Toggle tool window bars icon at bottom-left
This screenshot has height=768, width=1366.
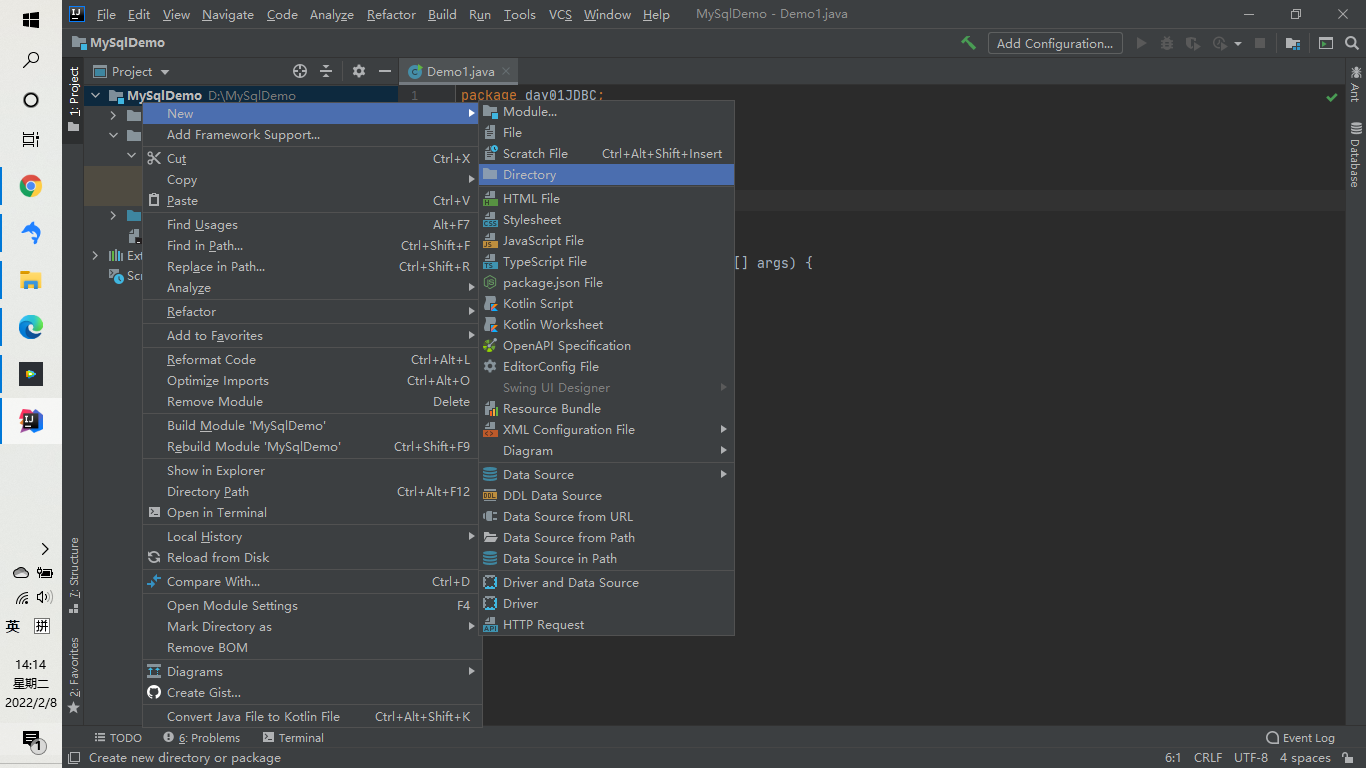[x=72, y=758]
